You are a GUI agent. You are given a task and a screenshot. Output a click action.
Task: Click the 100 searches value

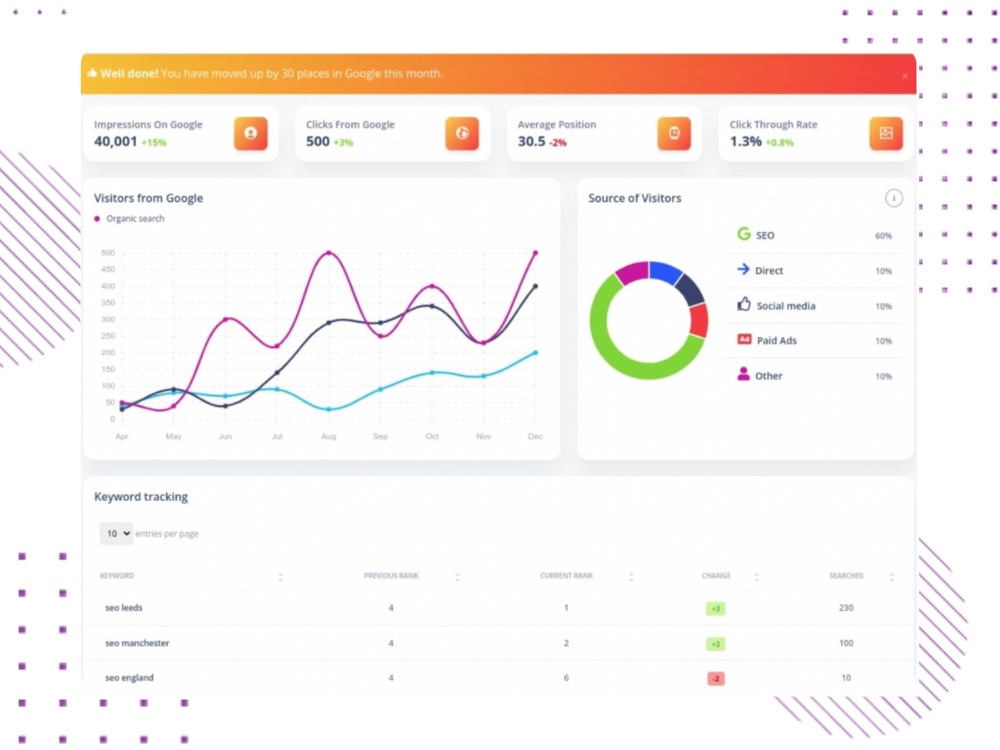point(846,643)
